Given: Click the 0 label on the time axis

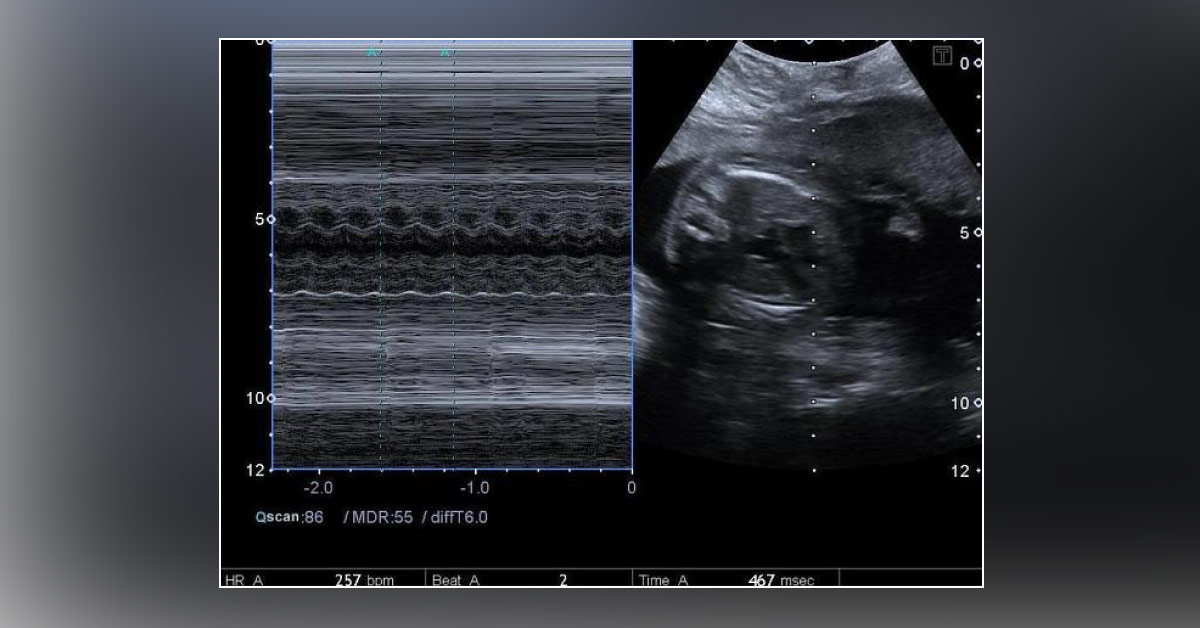Looking at the screenshot, I should pos(631,488).
